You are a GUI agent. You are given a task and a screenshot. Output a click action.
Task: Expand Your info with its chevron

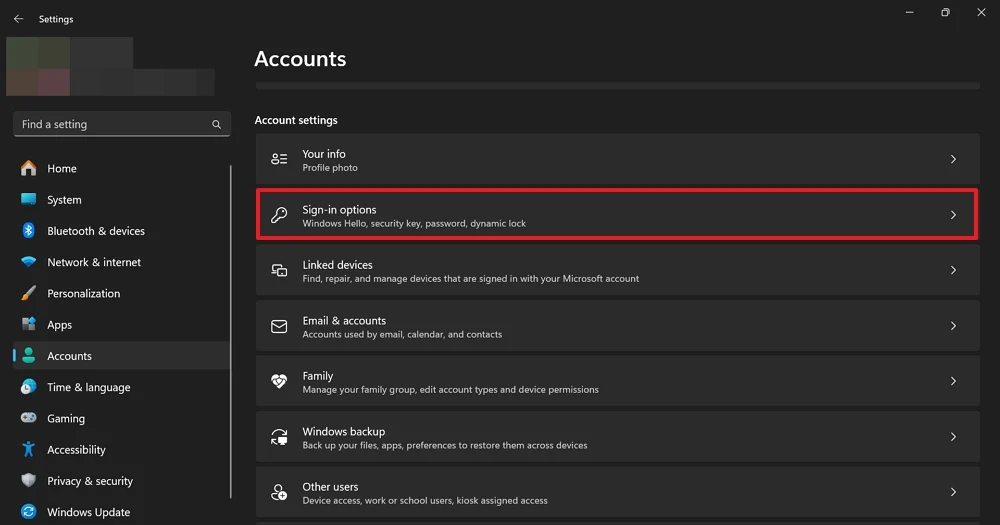click(953, 159)
